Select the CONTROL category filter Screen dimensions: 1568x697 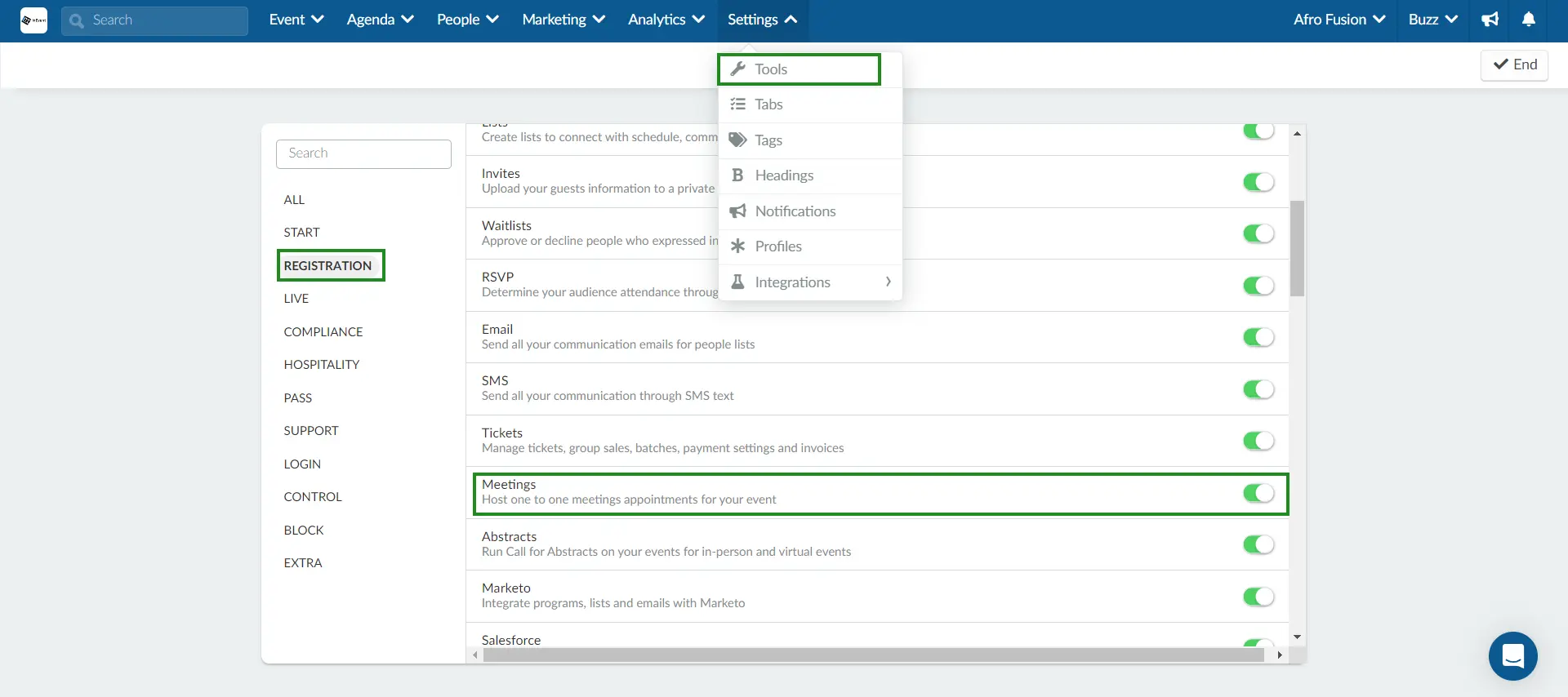click(x=312, y=497)
